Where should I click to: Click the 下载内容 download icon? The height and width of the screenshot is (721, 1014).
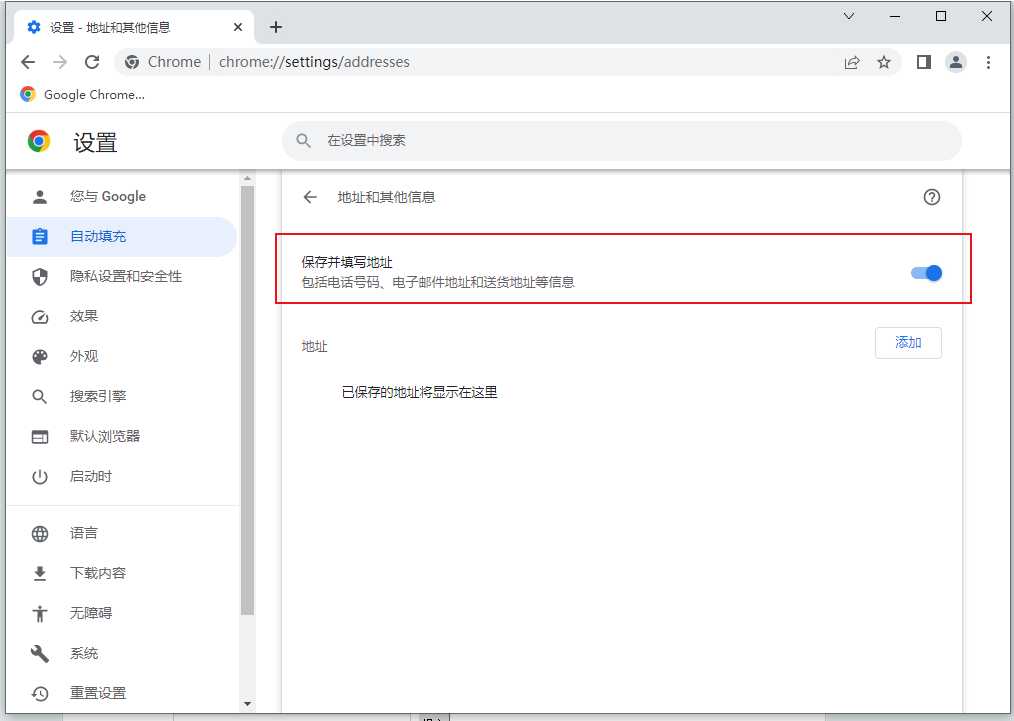[39, 574]
